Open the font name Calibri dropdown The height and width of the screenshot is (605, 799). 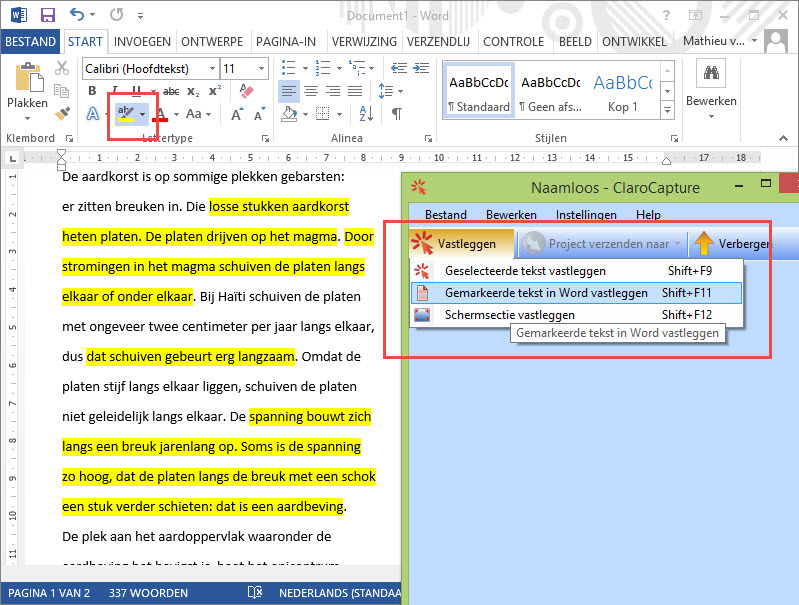coord(212,68)
